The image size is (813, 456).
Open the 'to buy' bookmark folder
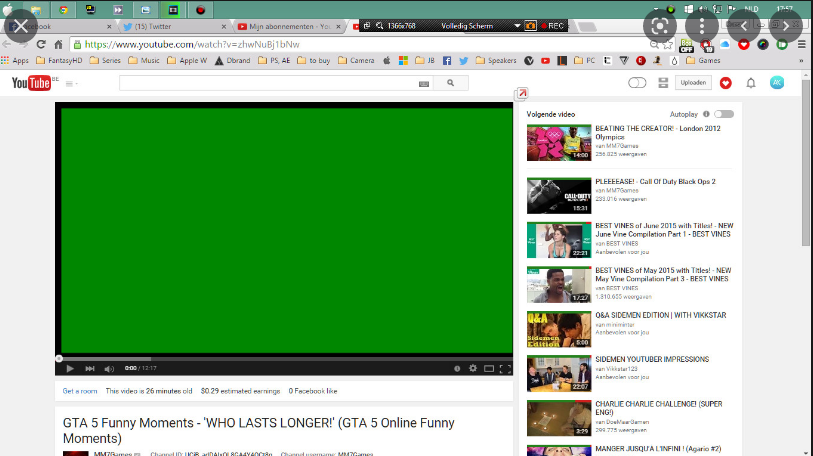click(x=314, y=61)
